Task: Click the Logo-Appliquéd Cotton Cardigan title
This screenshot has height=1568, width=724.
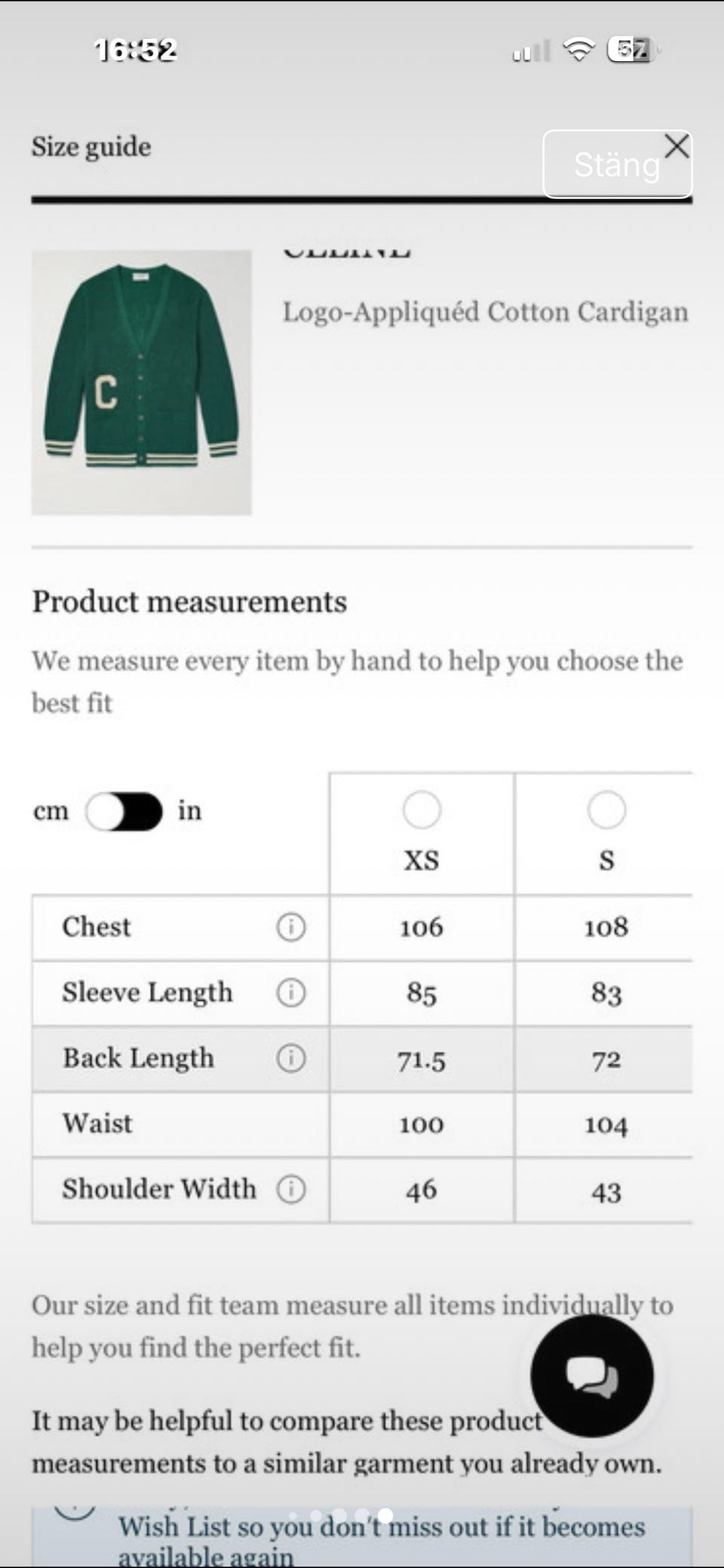Action: 485,312
